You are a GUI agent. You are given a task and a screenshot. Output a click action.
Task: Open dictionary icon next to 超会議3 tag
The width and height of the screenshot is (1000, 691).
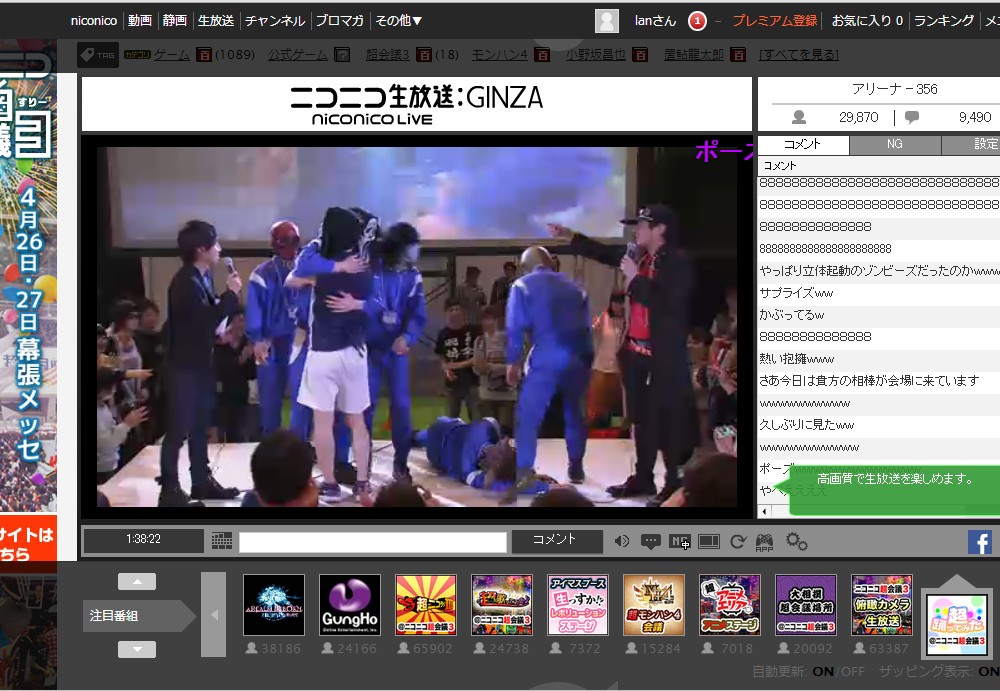(423, 55)
